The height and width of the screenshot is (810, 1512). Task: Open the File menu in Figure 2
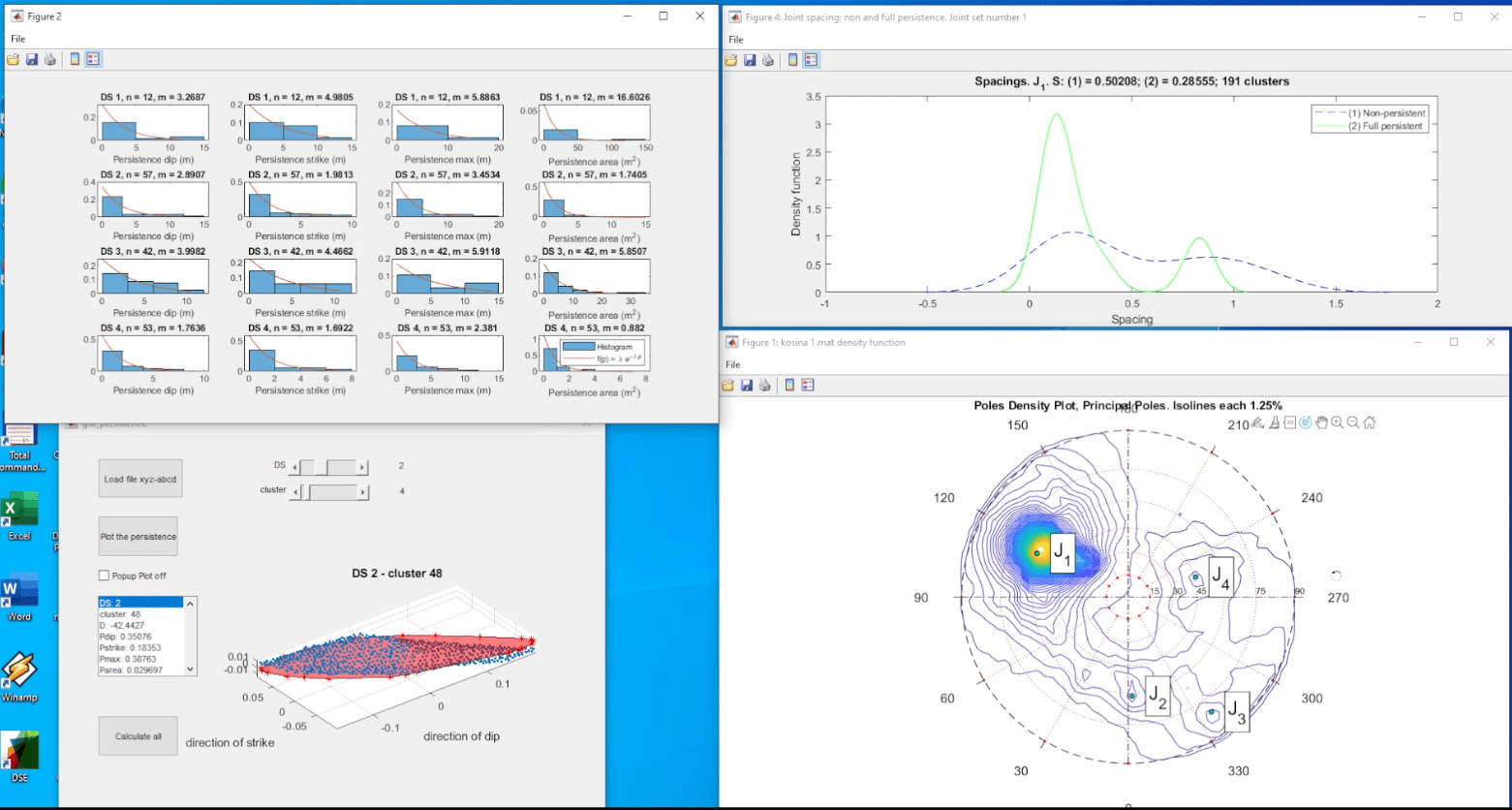(17, 39)
